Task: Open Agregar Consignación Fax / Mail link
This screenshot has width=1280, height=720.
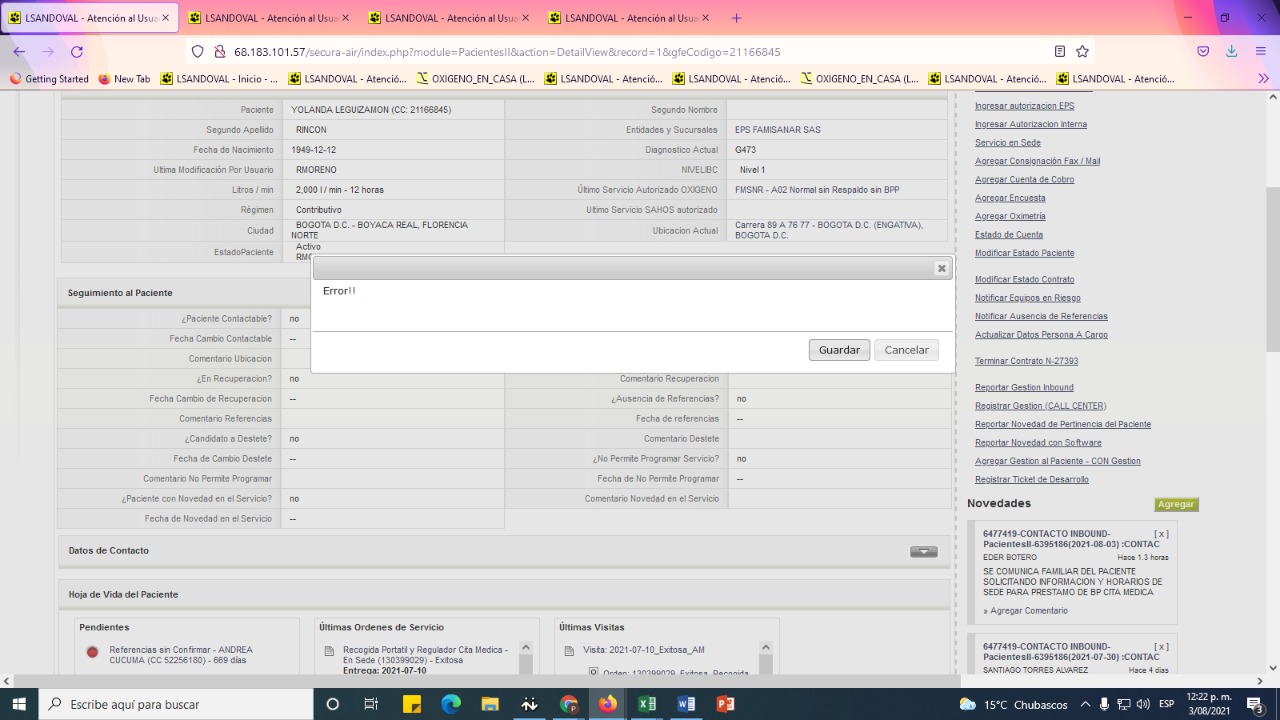Action: point(1038,161)
